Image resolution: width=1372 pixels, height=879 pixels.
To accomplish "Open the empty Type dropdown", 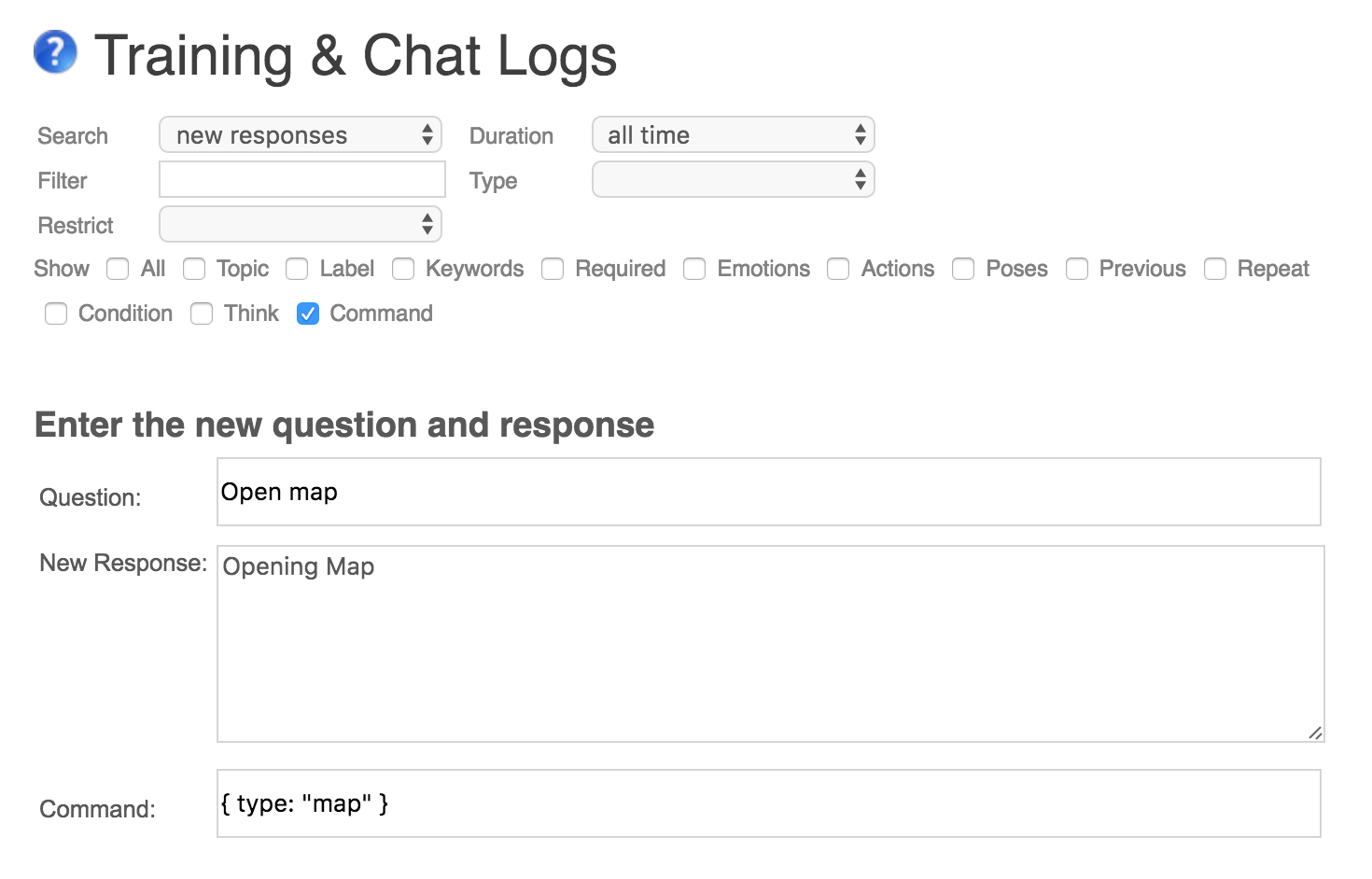I will pyautogui.click(x=734, y=180).
